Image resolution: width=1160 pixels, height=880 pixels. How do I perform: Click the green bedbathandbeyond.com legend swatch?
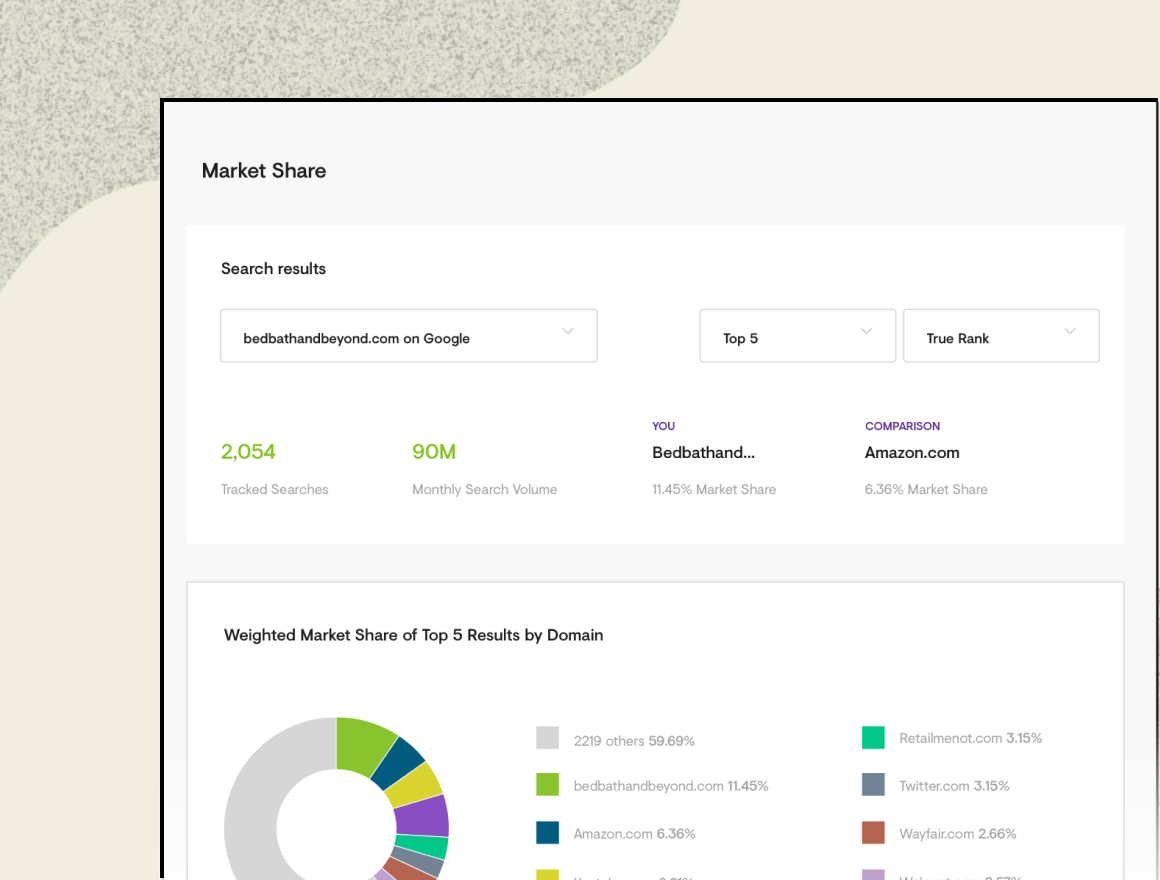pyautogui.click(x=547, y=785)
